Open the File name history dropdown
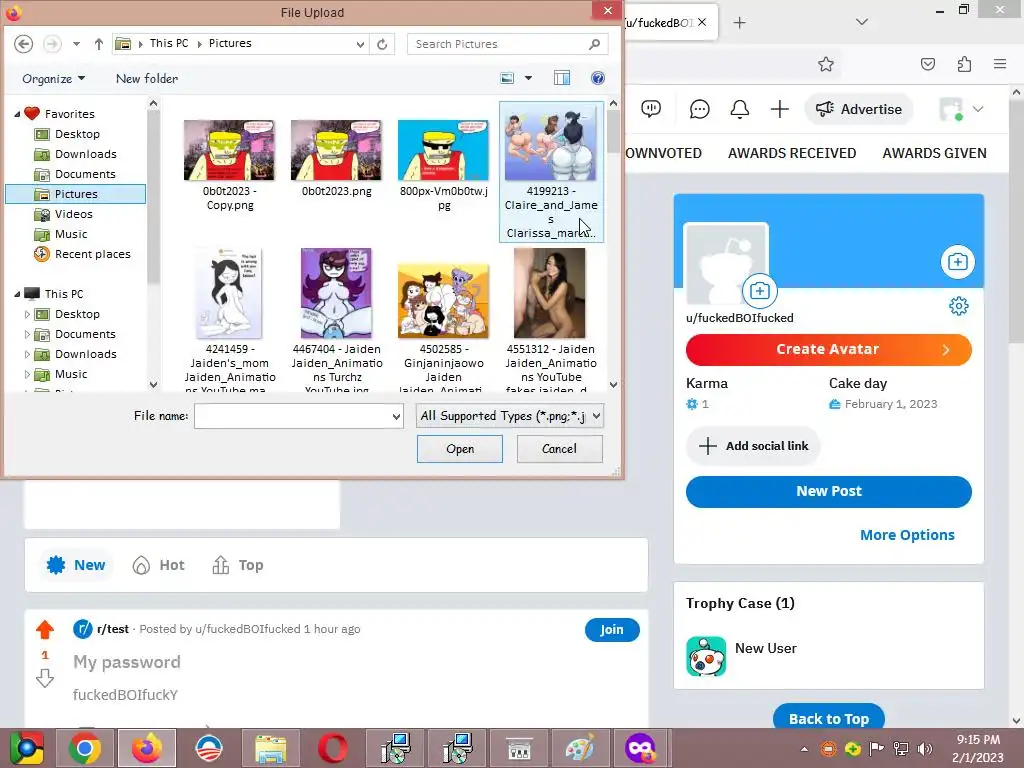The image size is (1024, 768). 396,416
